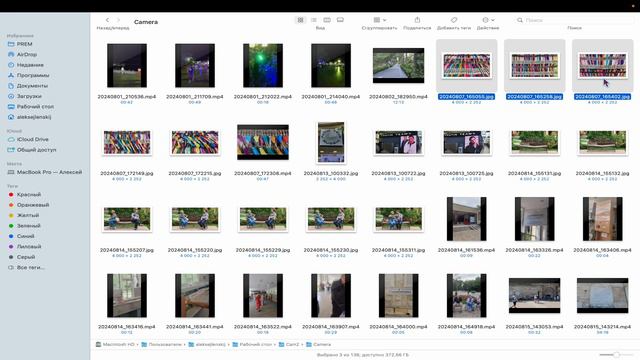Click file name label 20240807_165258.jpg
640x360 pixels.
pyautogui.click(x=535, y=97)
